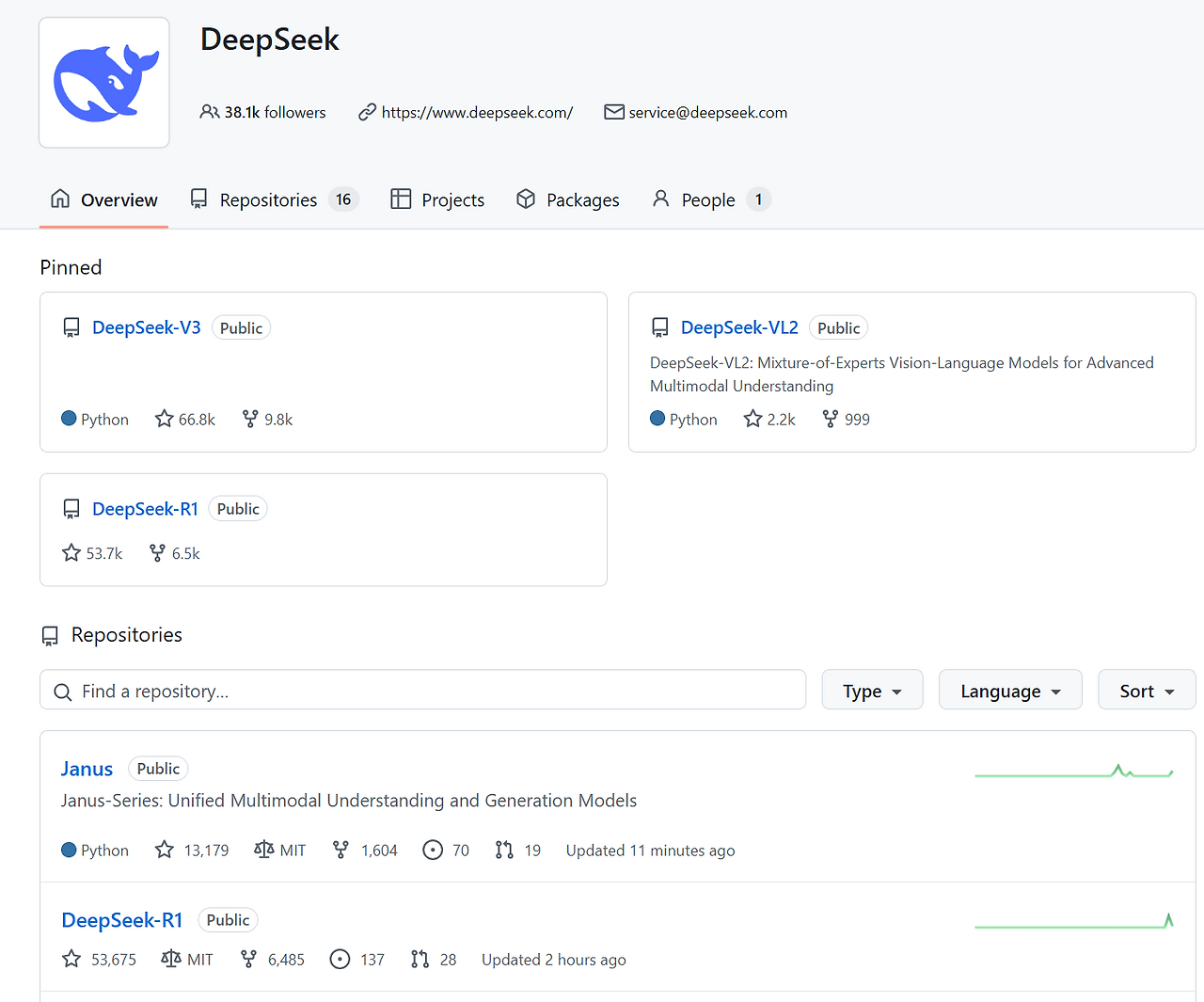
Task: Open the People tab
Action: pyautogui.click(x=711, y=199)
